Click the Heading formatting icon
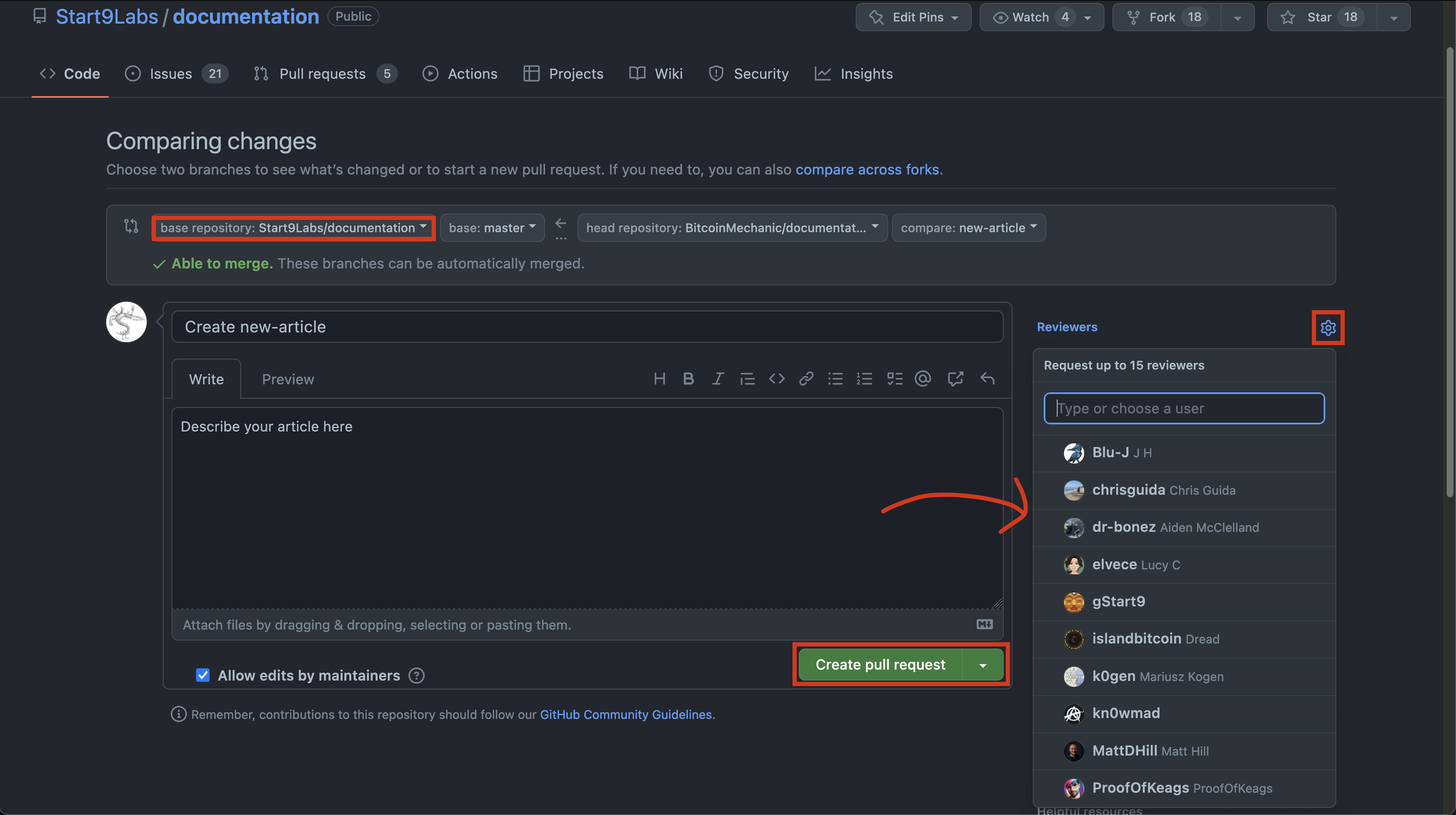Viewport: 1456px width, 815px height. 659,379
